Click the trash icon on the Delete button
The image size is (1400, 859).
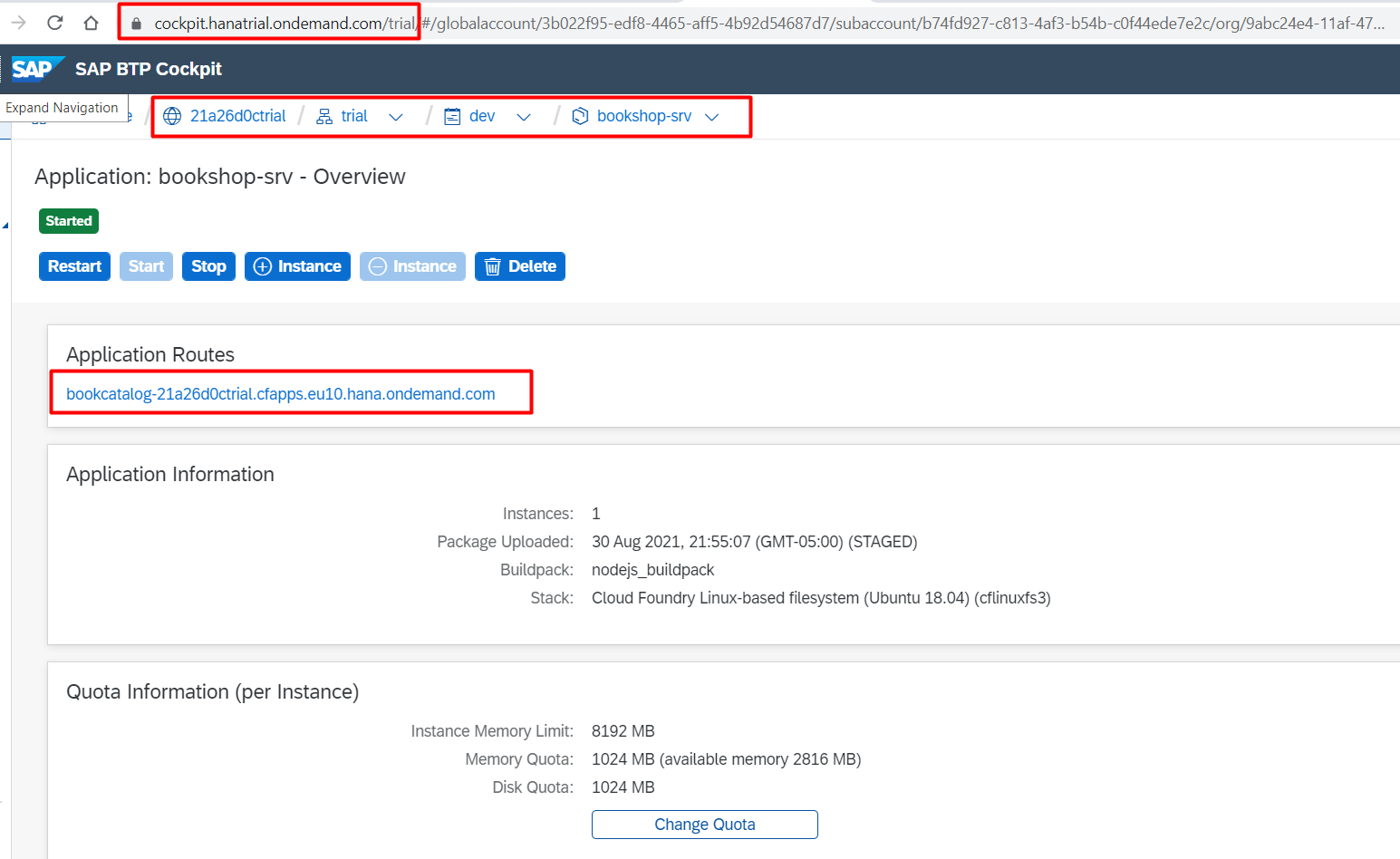click(493, 266)
